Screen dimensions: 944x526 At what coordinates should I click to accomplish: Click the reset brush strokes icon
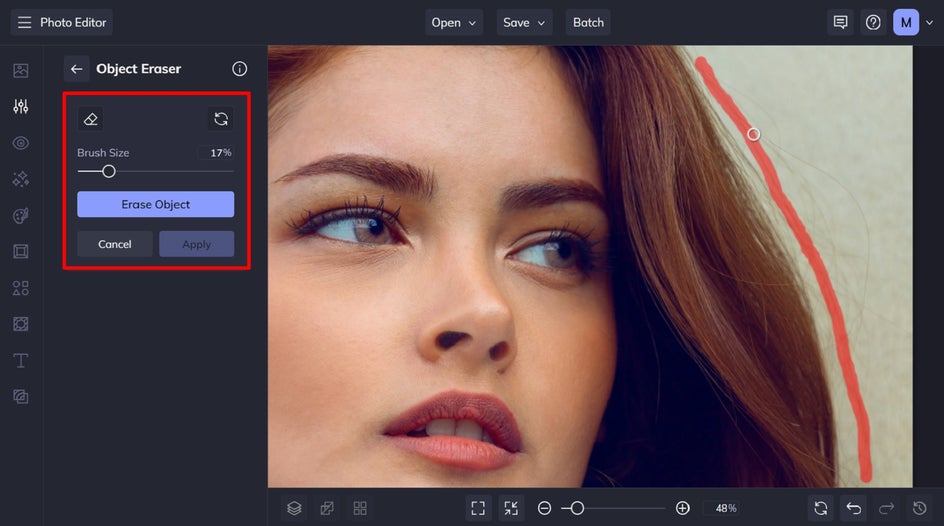(221, 119)
